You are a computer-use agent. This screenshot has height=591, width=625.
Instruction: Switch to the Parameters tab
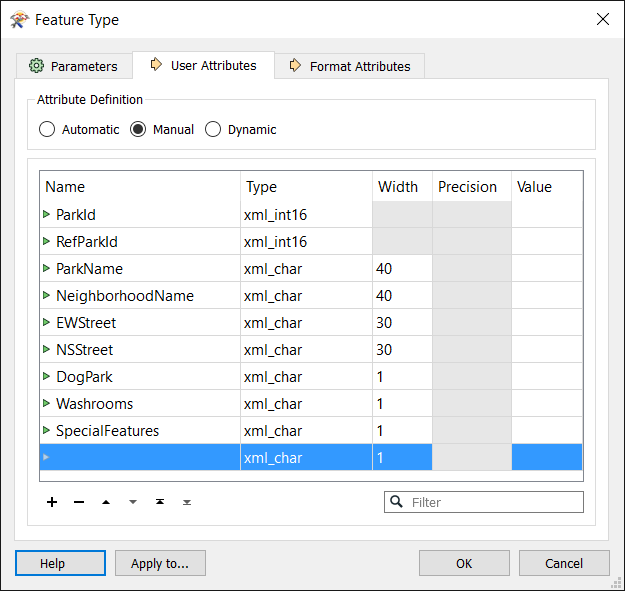(75, 66)
